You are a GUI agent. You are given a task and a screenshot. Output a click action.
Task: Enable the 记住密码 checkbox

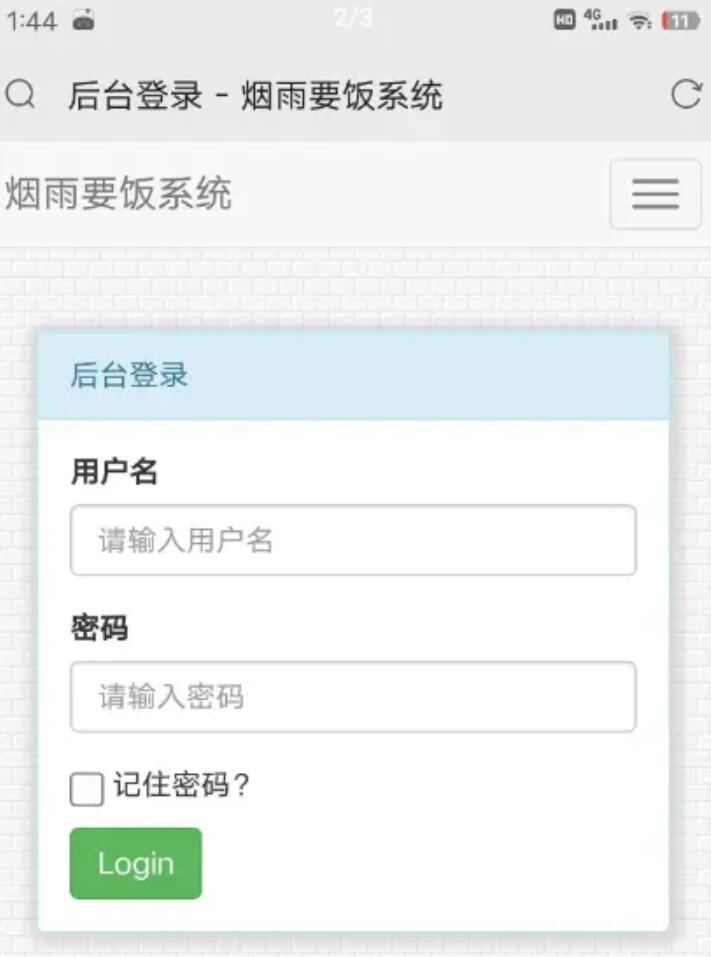pos(87,789)
